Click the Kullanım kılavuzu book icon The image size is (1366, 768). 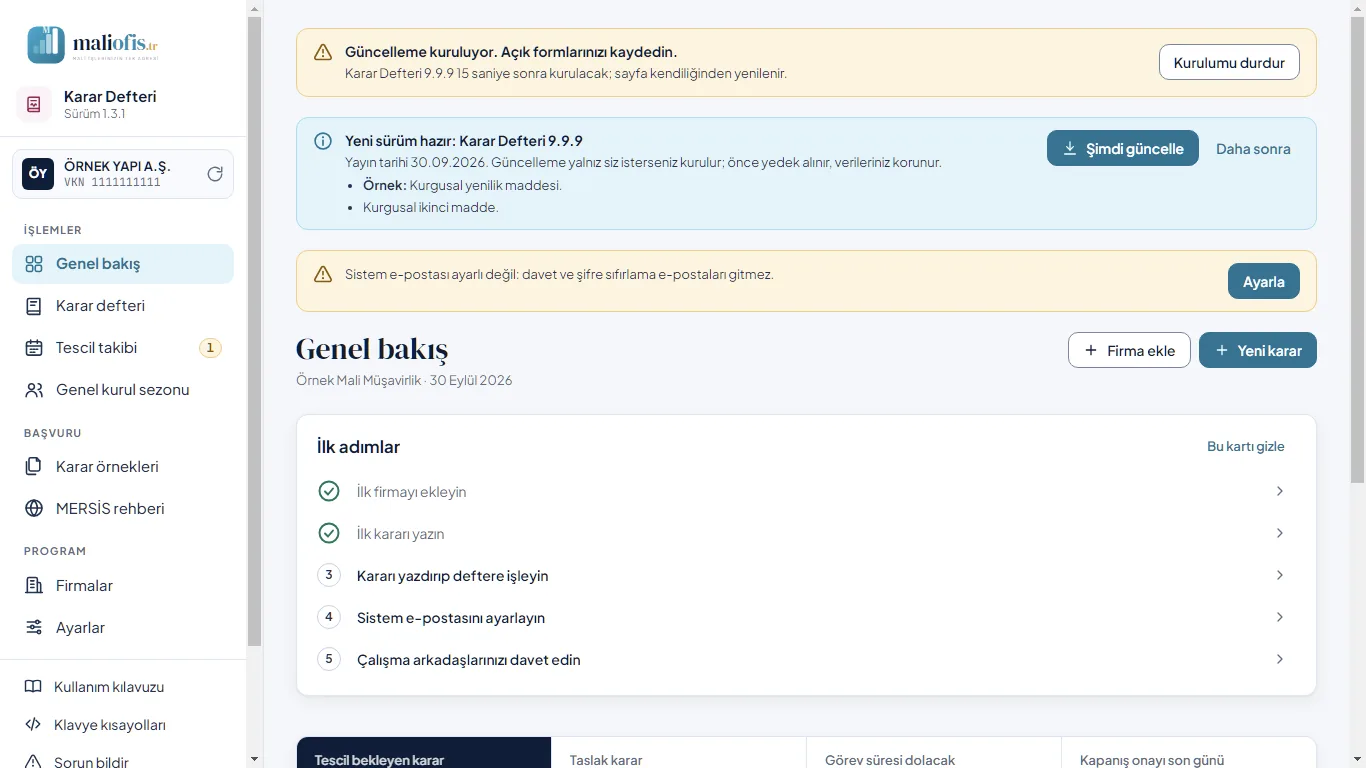coord(33,687)
